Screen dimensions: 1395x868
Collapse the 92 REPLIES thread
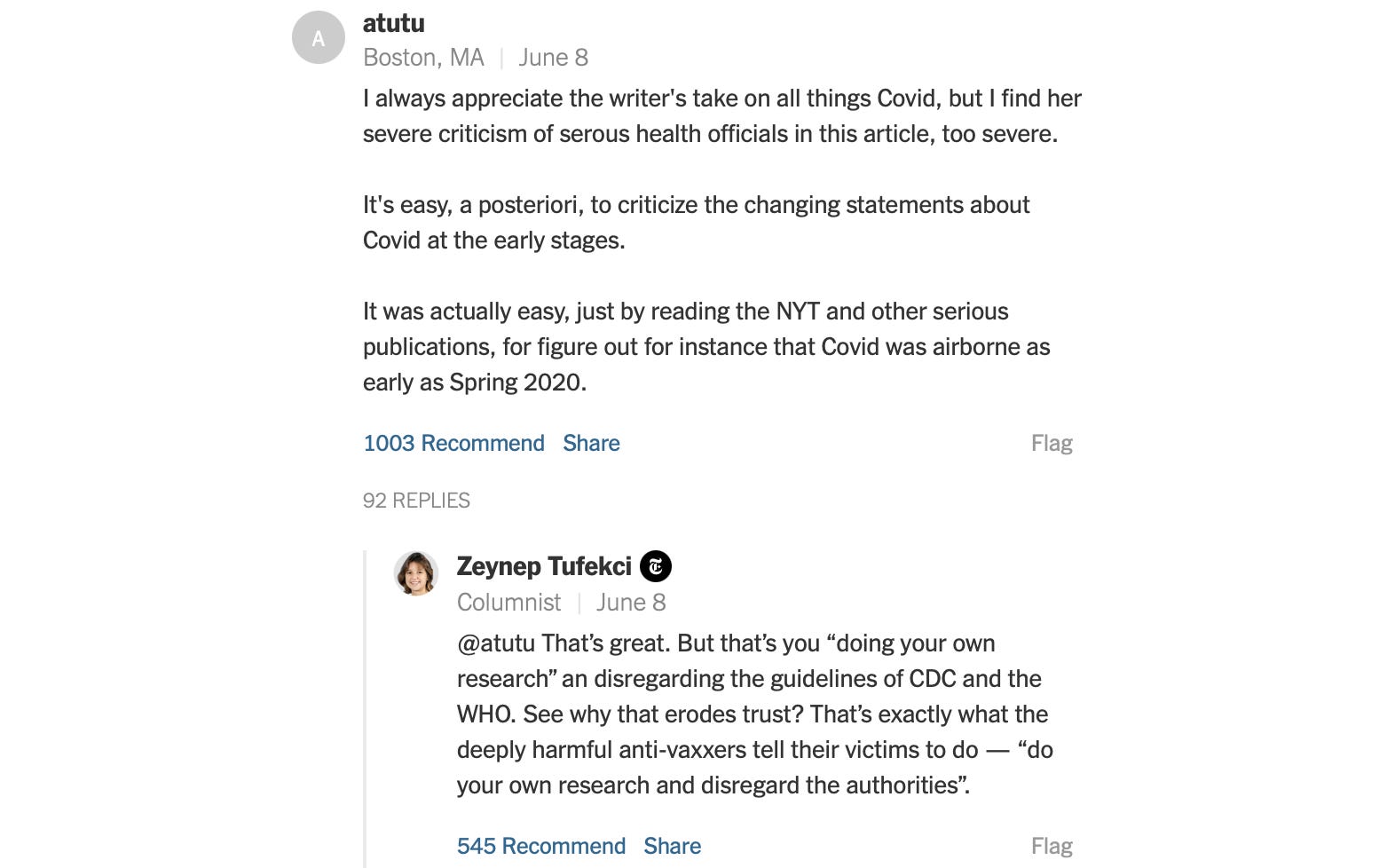(x=416, y=501)
